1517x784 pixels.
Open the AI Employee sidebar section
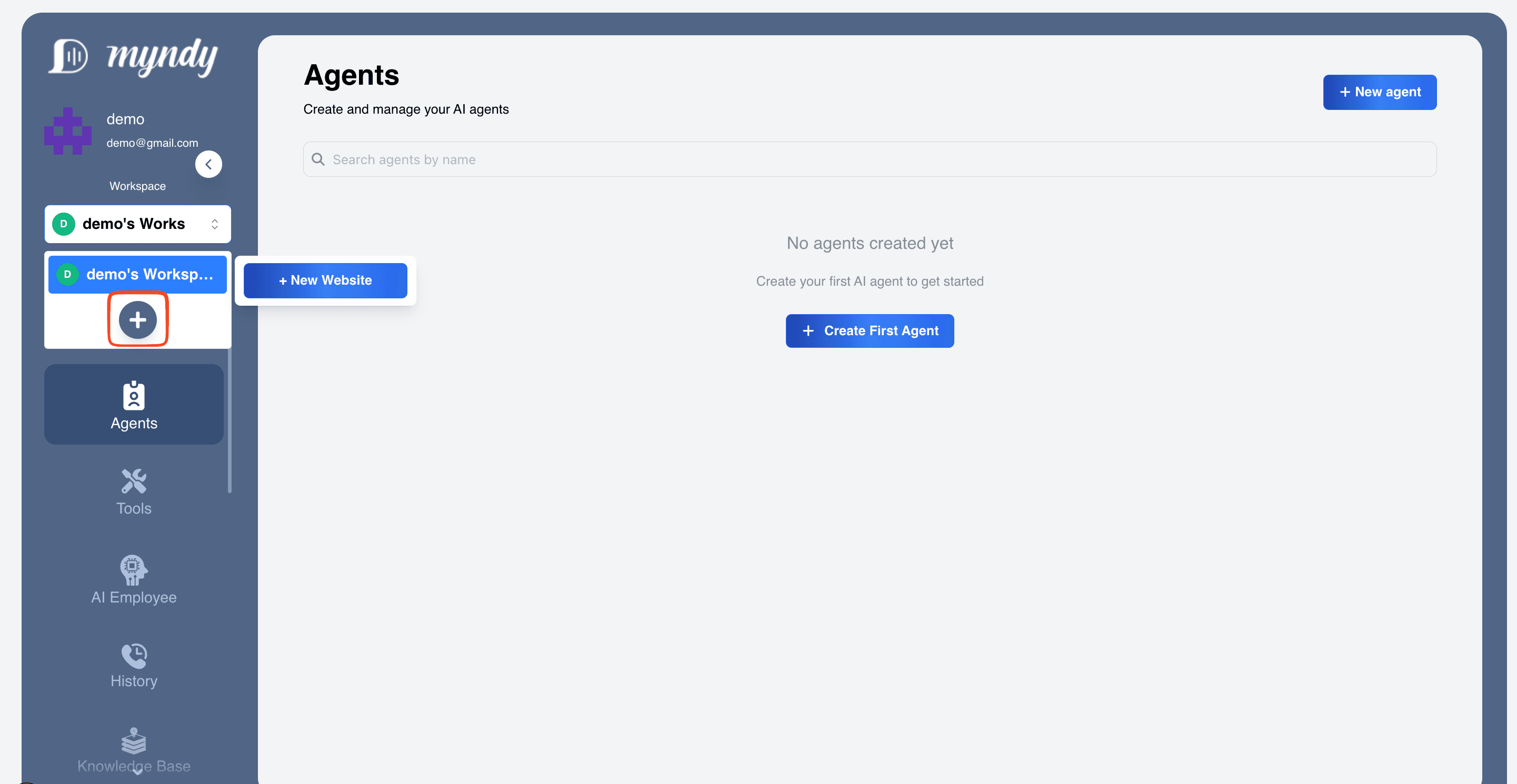(134, 580)
